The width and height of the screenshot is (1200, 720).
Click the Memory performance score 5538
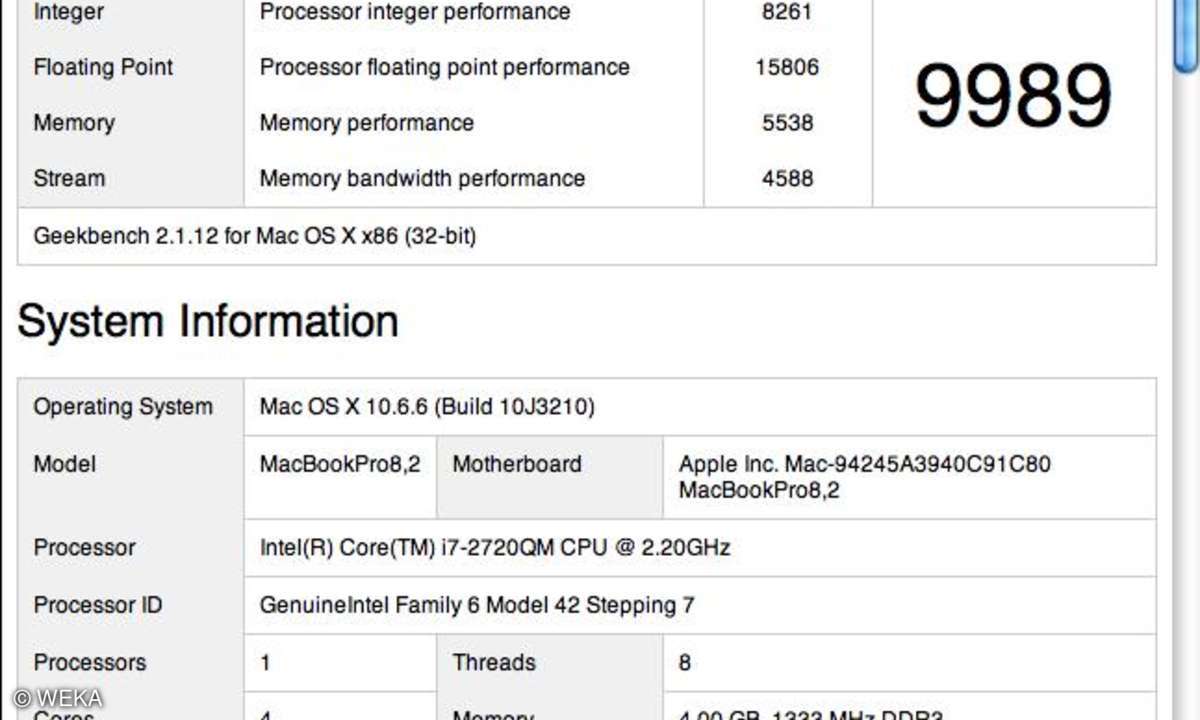click(786, 123)
